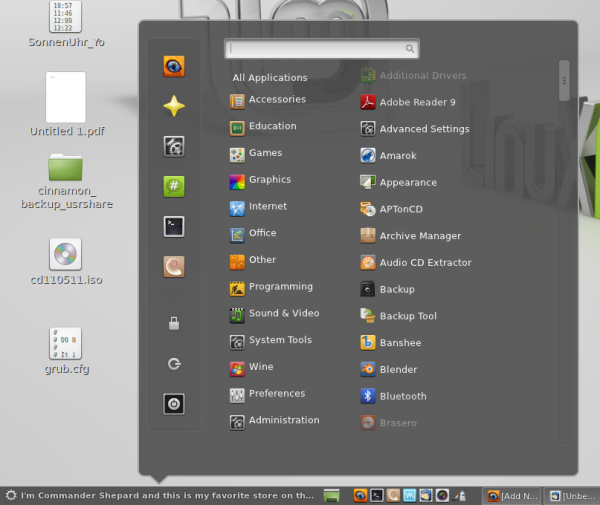This screenshot has height=505, width=600.
Task: Select the Administration category
Action: click(274, 422)
